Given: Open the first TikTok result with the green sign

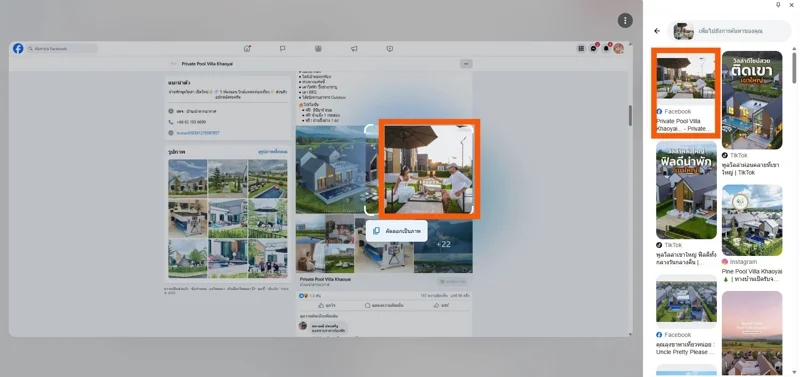Looking at the screenshot, I should 752,100.
